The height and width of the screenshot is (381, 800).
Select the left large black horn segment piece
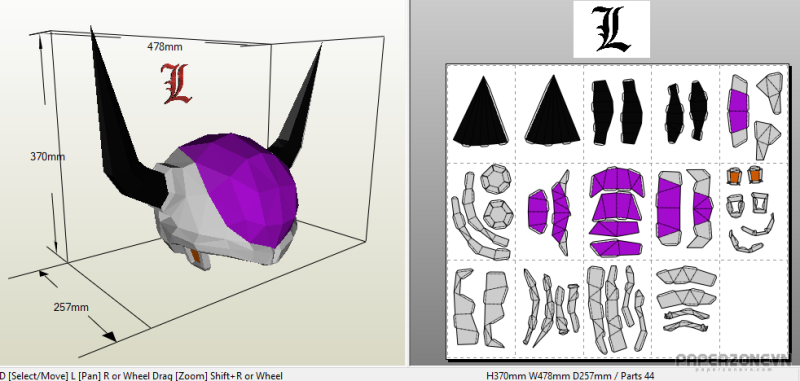[603, 112]
